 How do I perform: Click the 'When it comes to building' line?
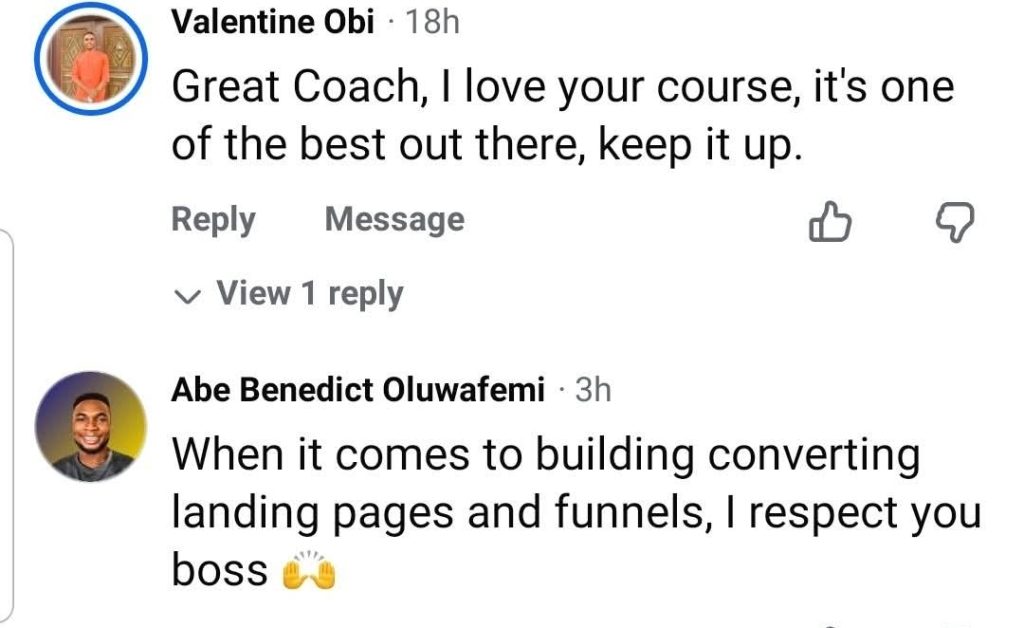pos(546,455)
